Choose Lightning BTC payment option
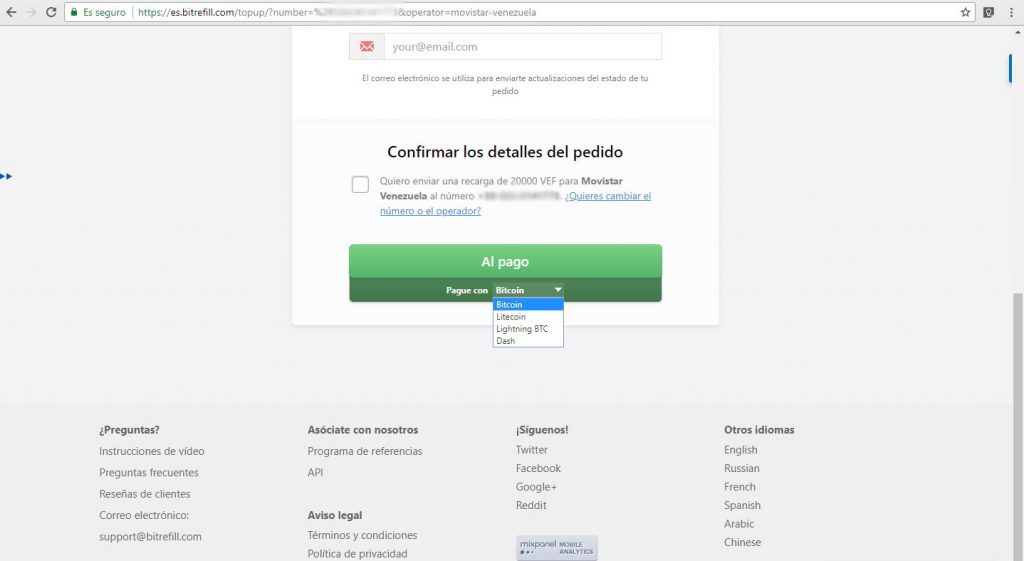 (528, 329)
